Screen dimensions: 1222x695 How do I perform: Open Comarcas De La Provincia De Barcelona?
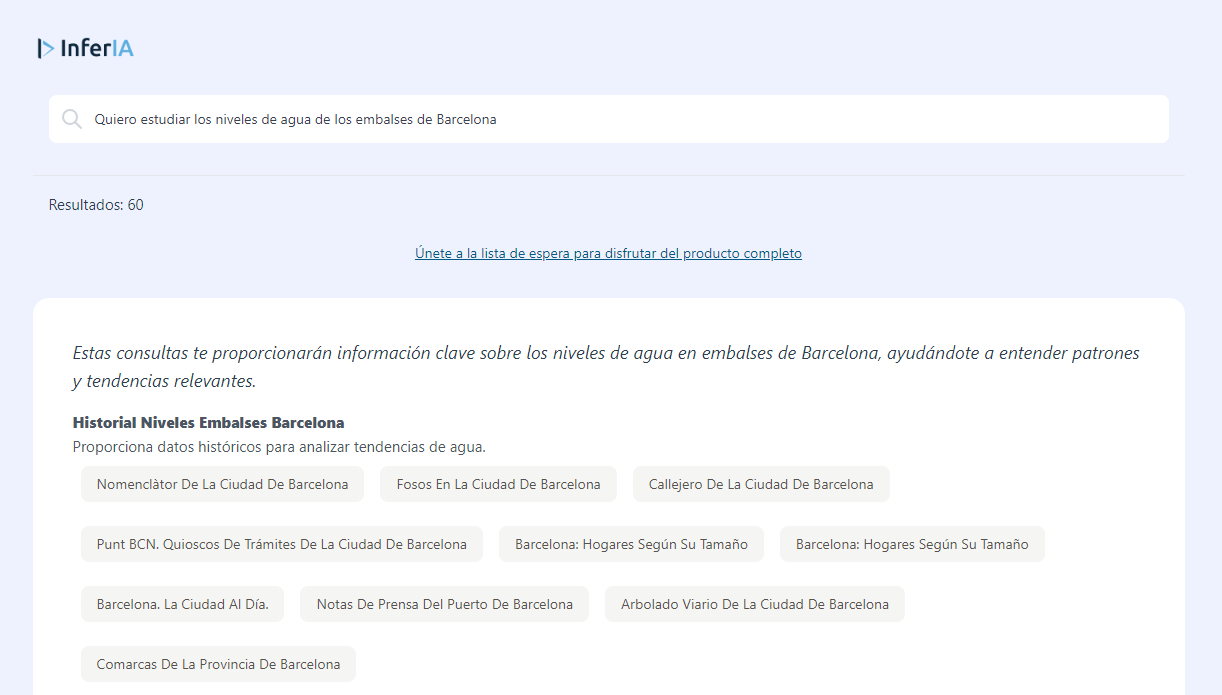point(218,664)
